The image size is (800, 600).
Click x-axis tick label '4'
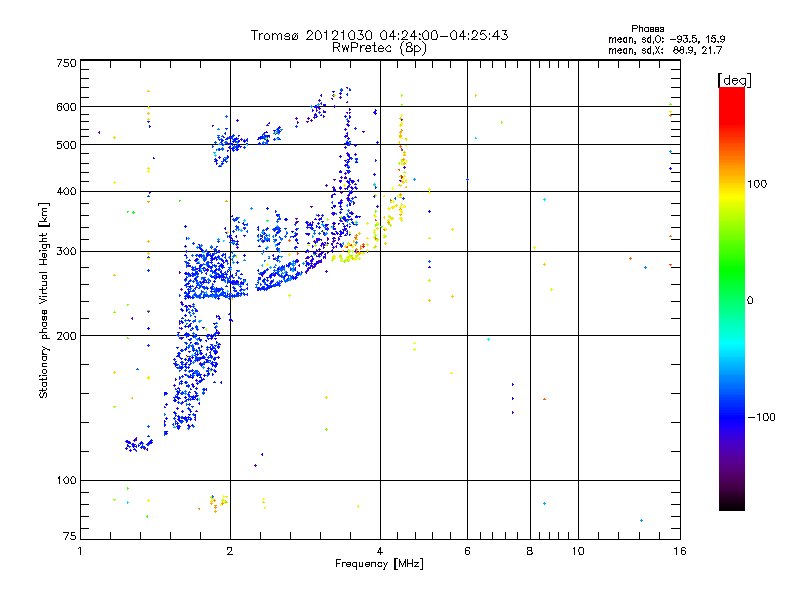coord(380,551)
